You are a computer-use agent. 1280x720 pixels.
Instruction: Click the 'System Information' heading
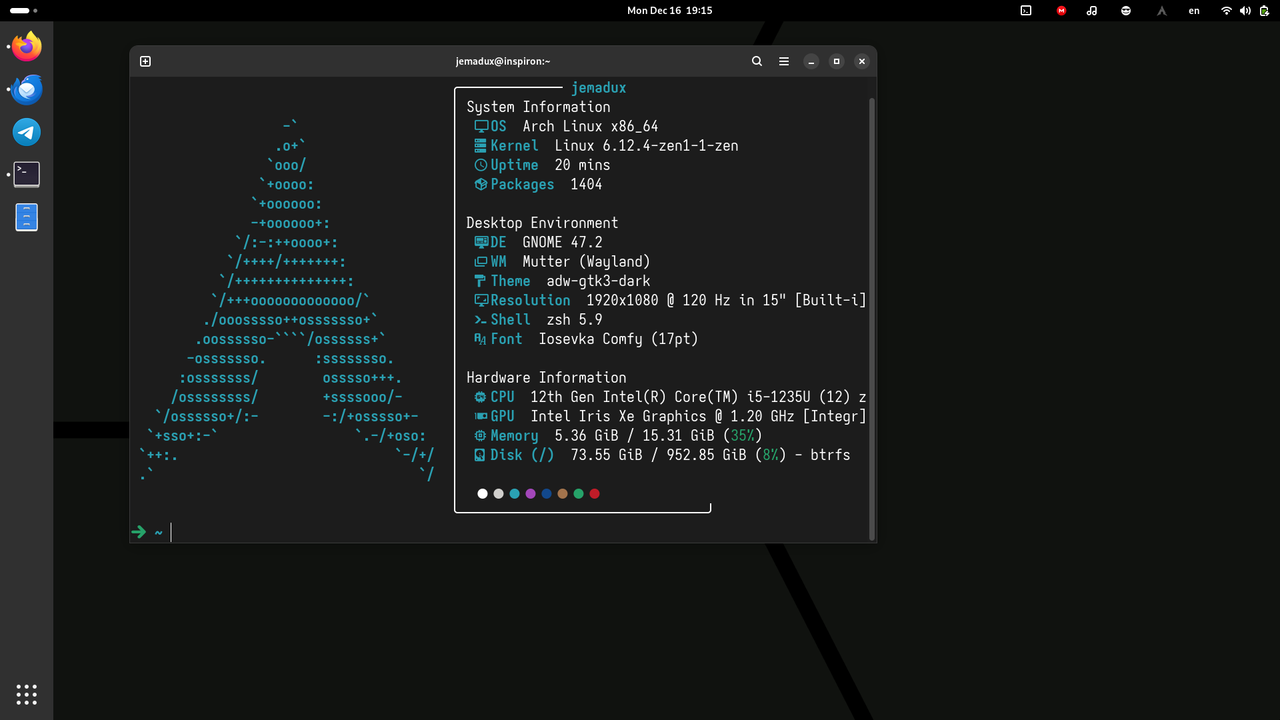[538, 107]
